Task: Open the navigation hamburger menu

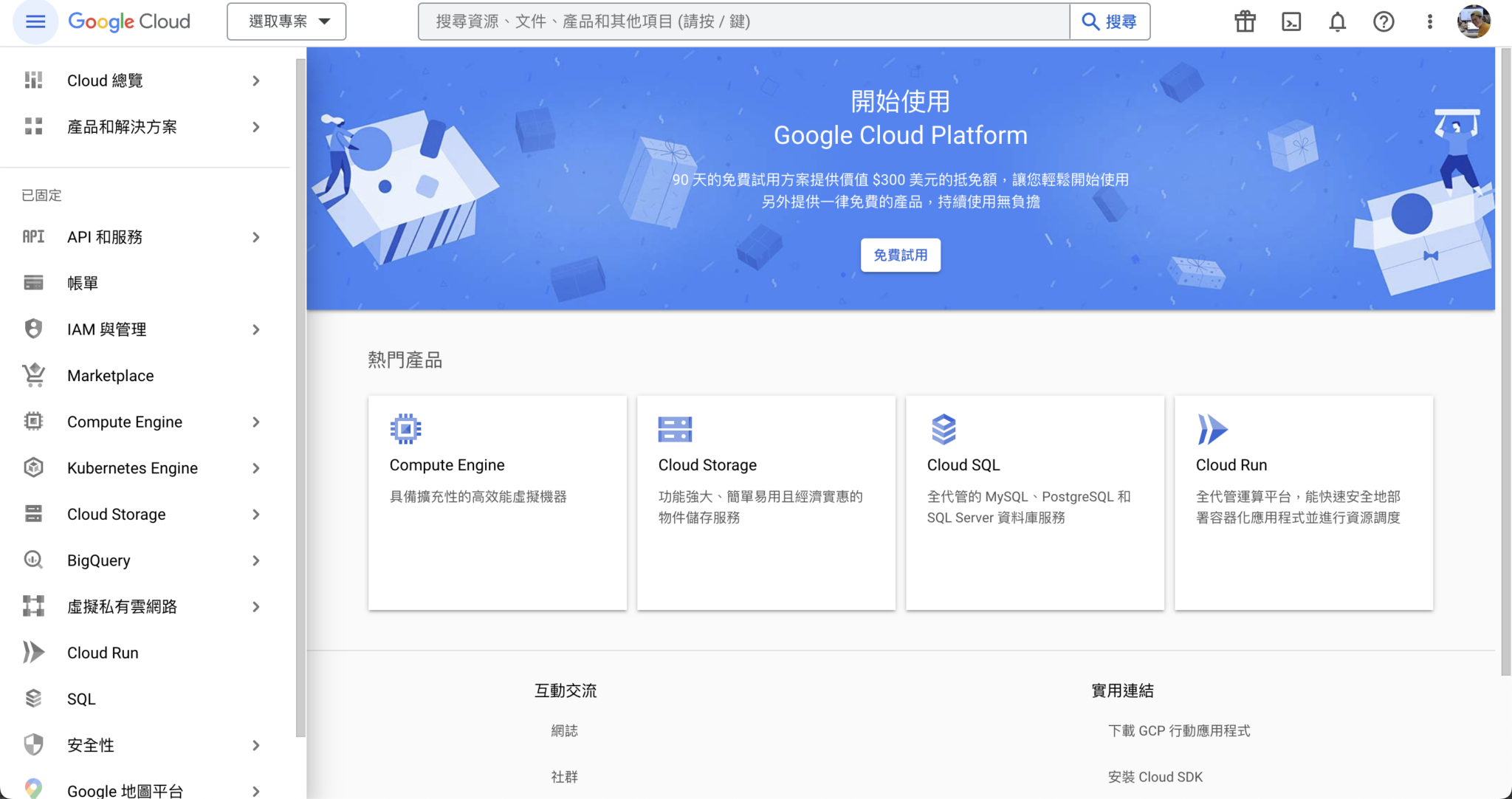Action: pyautogui.click(x=35, y=21)
